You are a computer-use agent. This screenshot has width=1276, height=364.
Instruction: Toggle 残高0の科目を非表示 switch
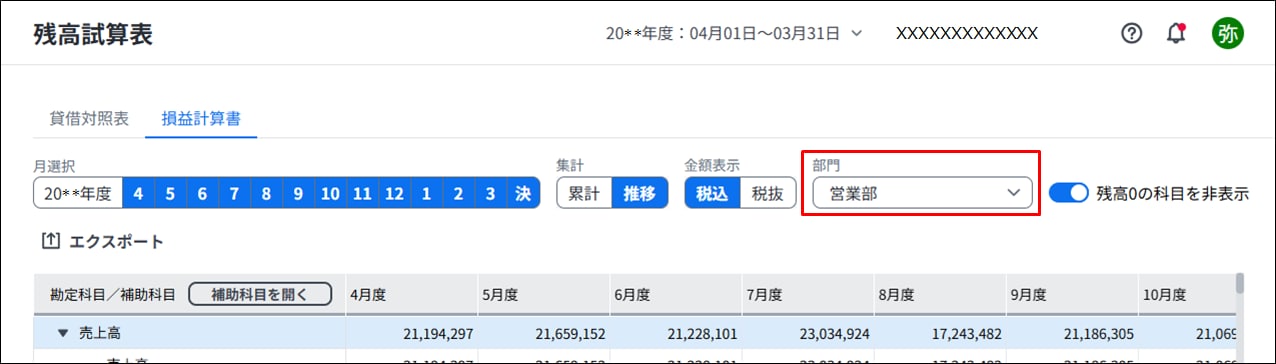click(x=1068, y=193)
